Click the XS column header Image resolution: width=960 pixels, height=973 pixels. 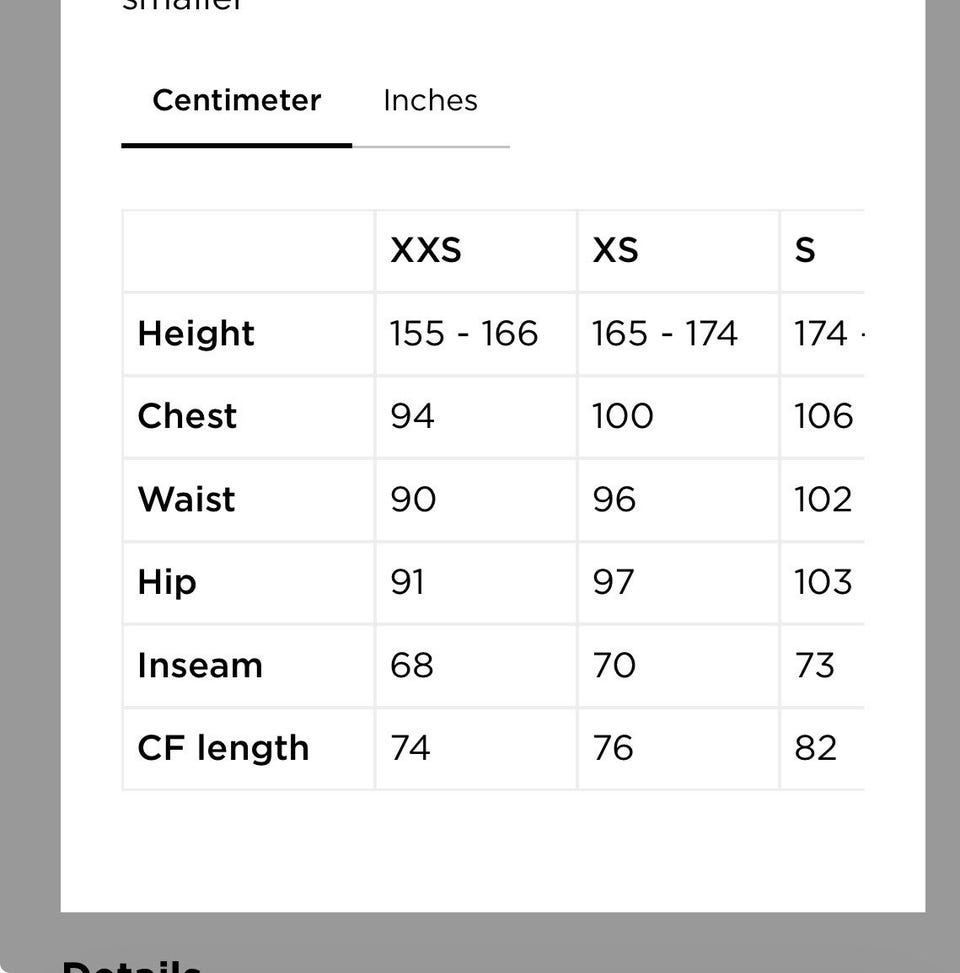(615, 251)
